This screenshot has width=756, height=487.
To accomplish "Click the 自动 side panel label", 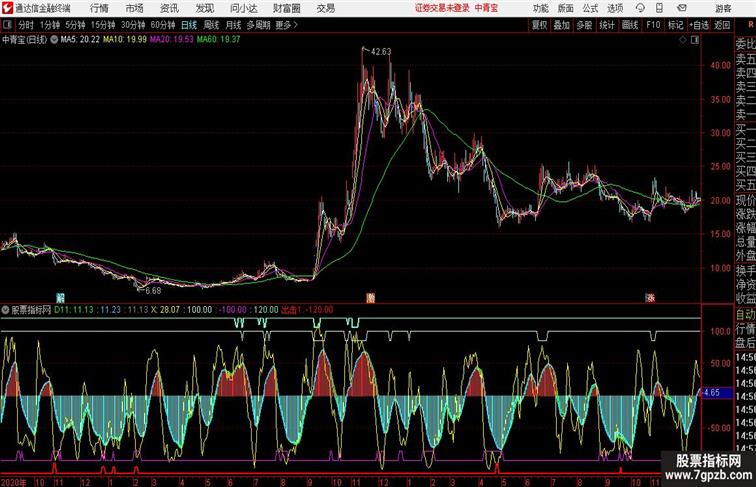I will 745,314.
